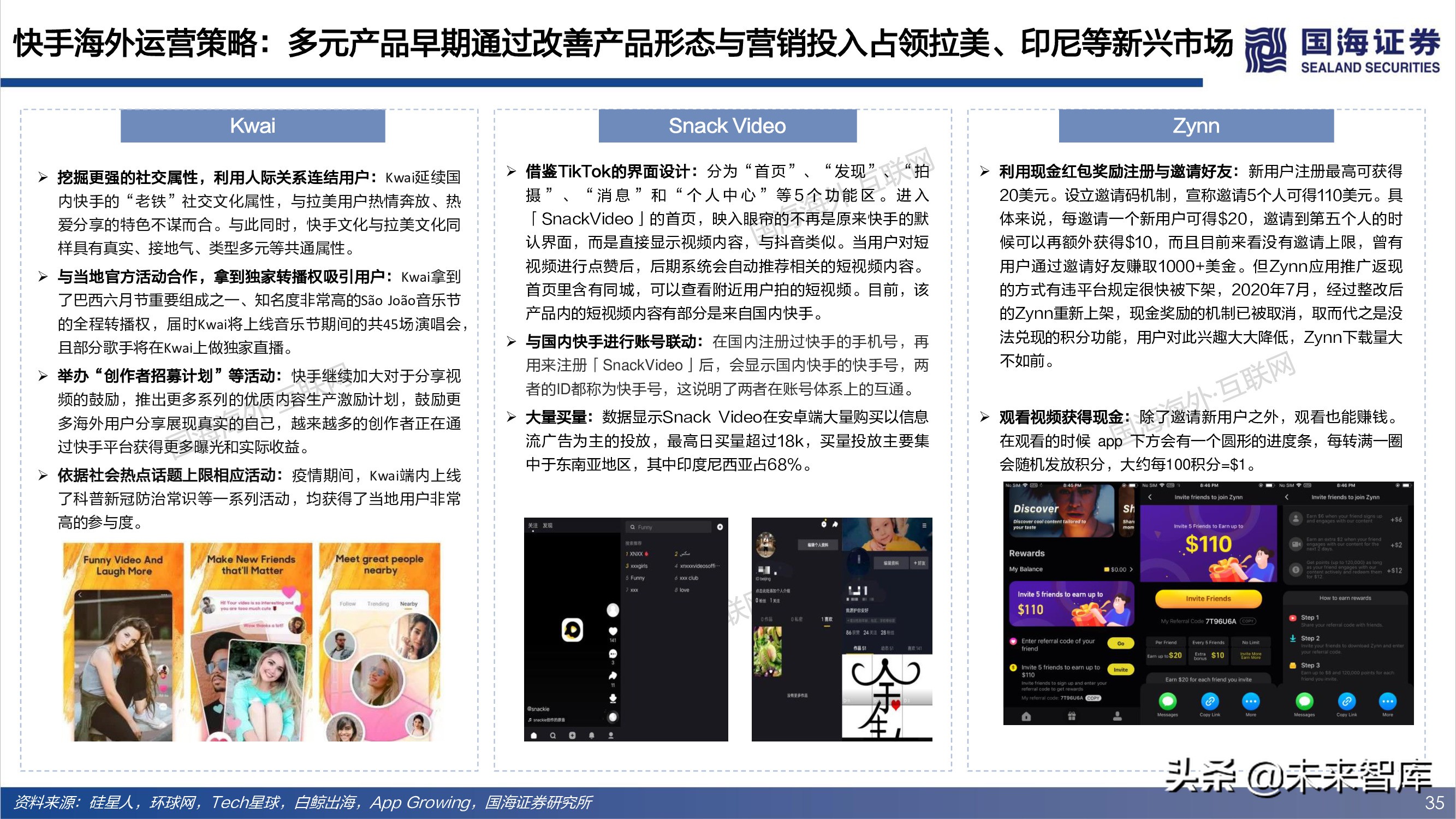The image size is (1456, 819).
Task: Tap the Discover card on Zynn screen
Action: point(1062,512)
